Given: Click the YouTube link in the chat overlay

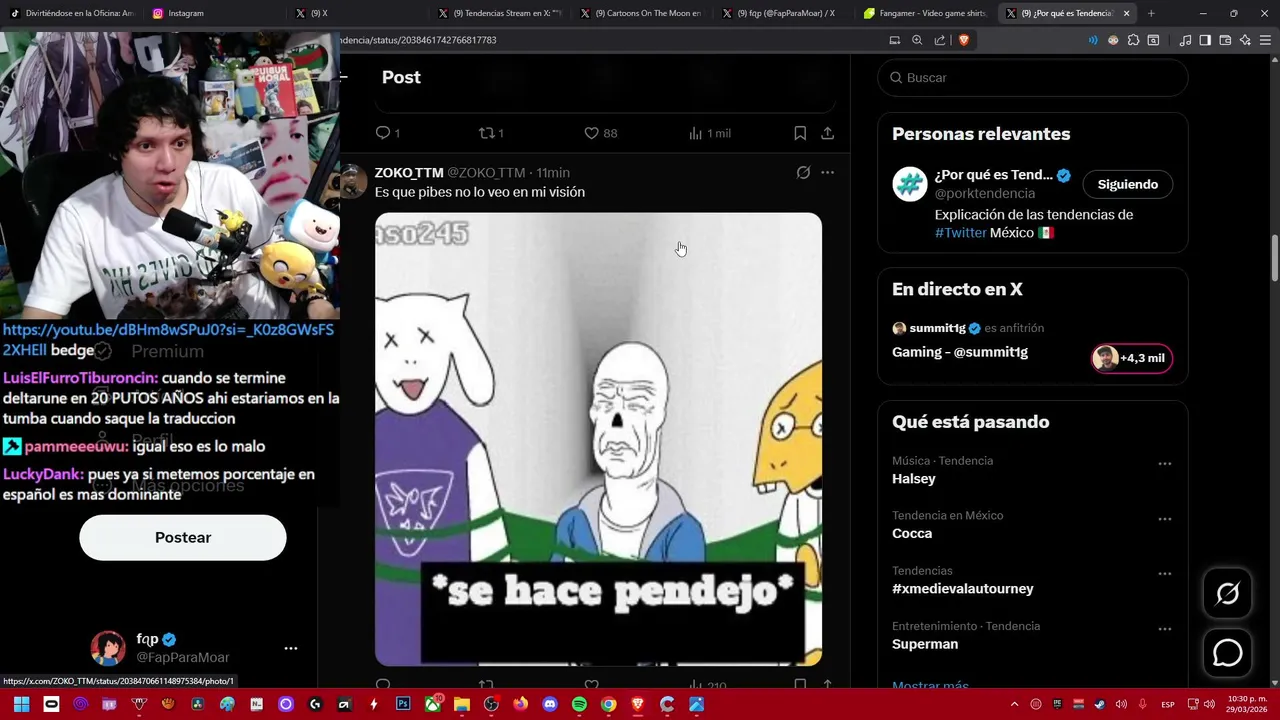Looking at the screenshot, I should pos(168,339).
